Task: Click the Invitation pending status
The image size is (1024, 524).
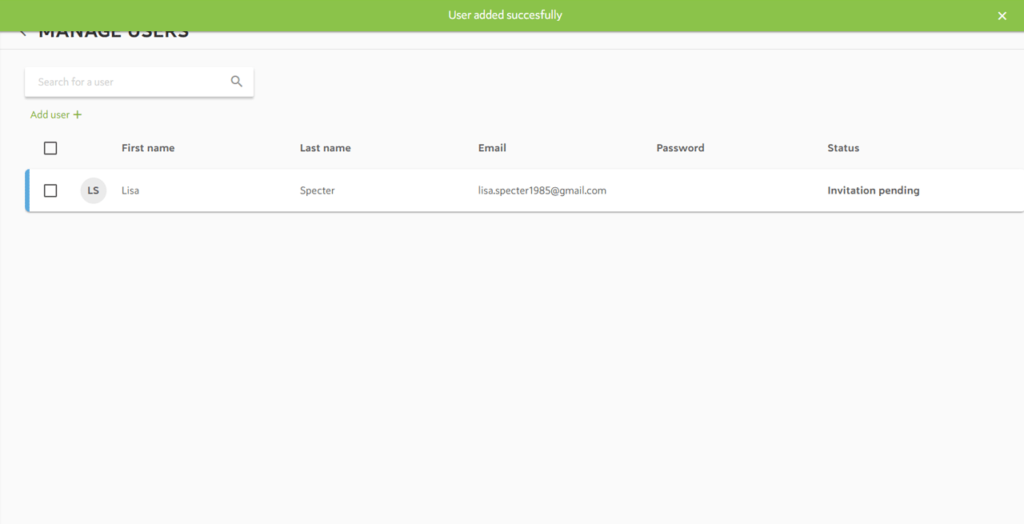Action: [873, 191]
